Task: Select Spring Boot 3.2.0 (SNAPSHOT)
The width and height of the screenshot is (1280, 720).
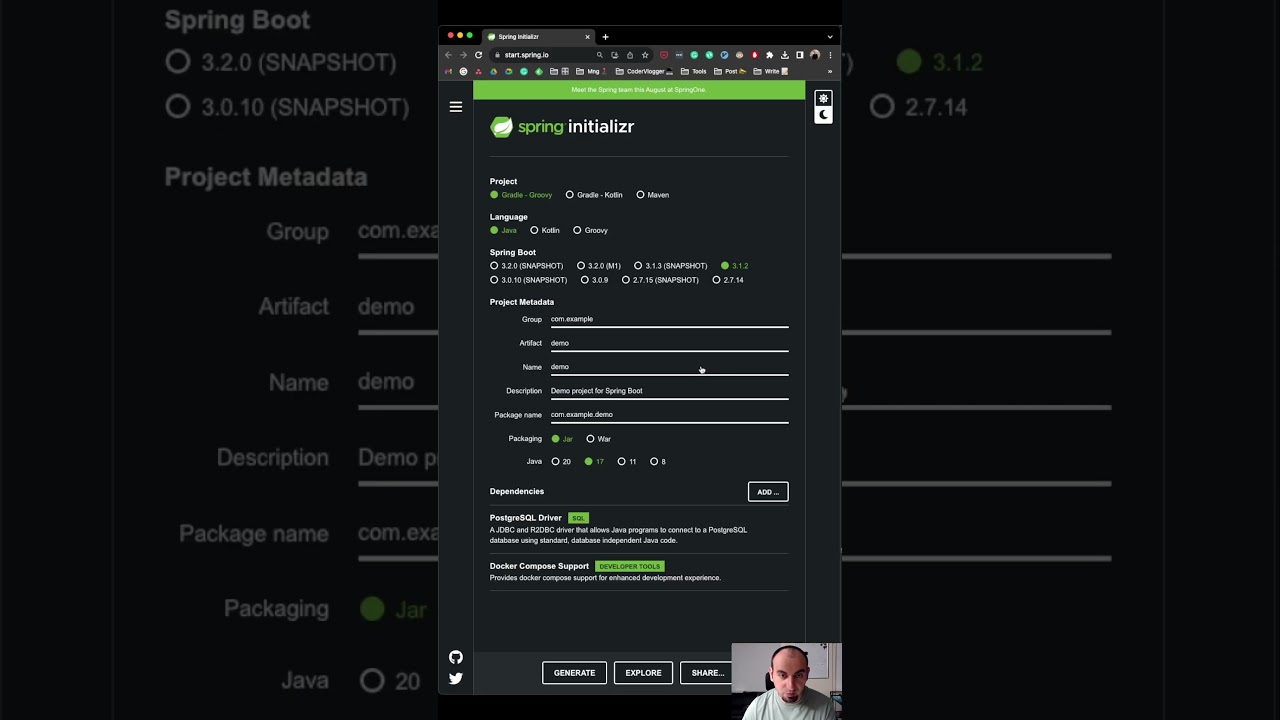Action: [x=527, y=266]
